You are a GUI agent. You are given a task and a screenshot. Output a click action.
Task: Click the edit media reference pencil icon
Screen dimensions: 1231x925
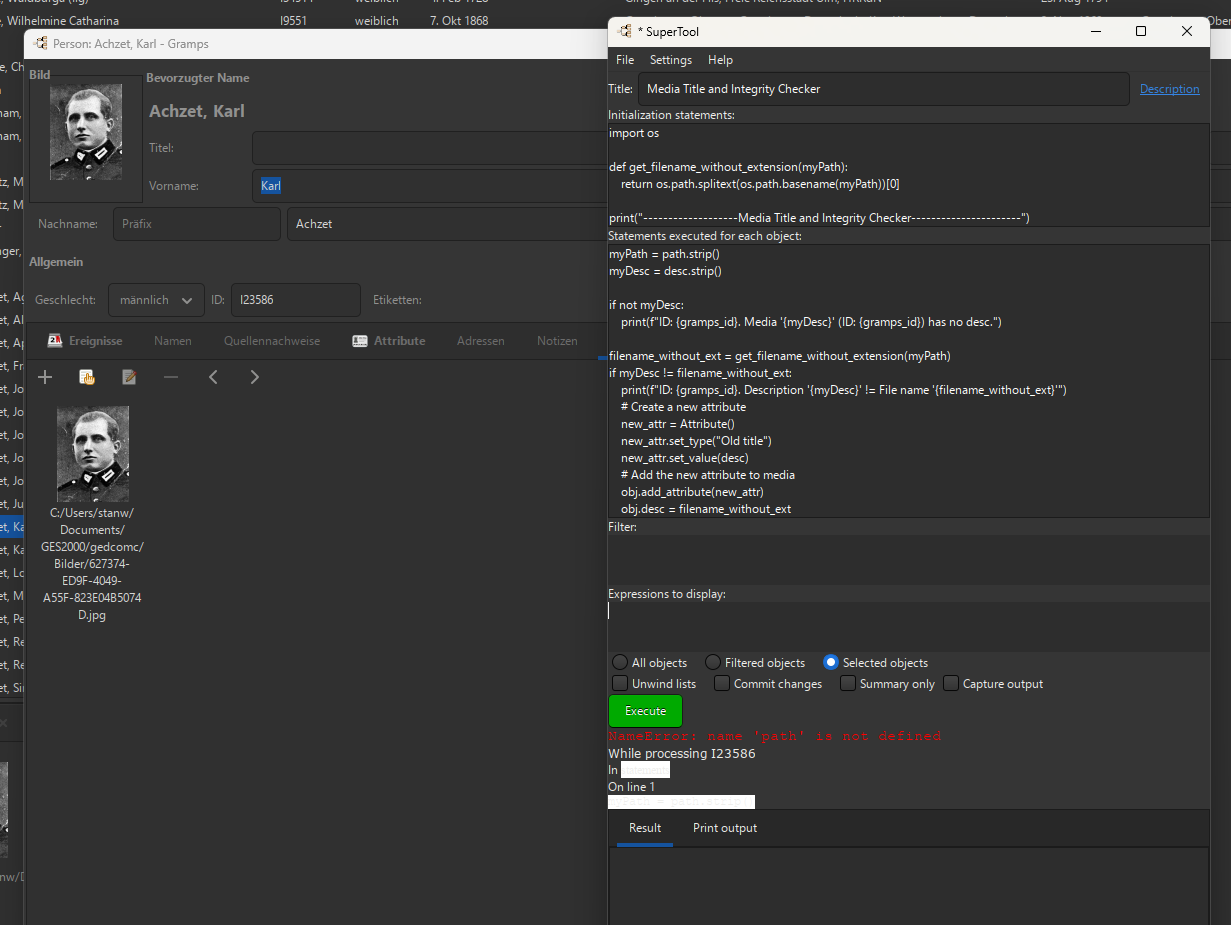[x=129, y=377]
